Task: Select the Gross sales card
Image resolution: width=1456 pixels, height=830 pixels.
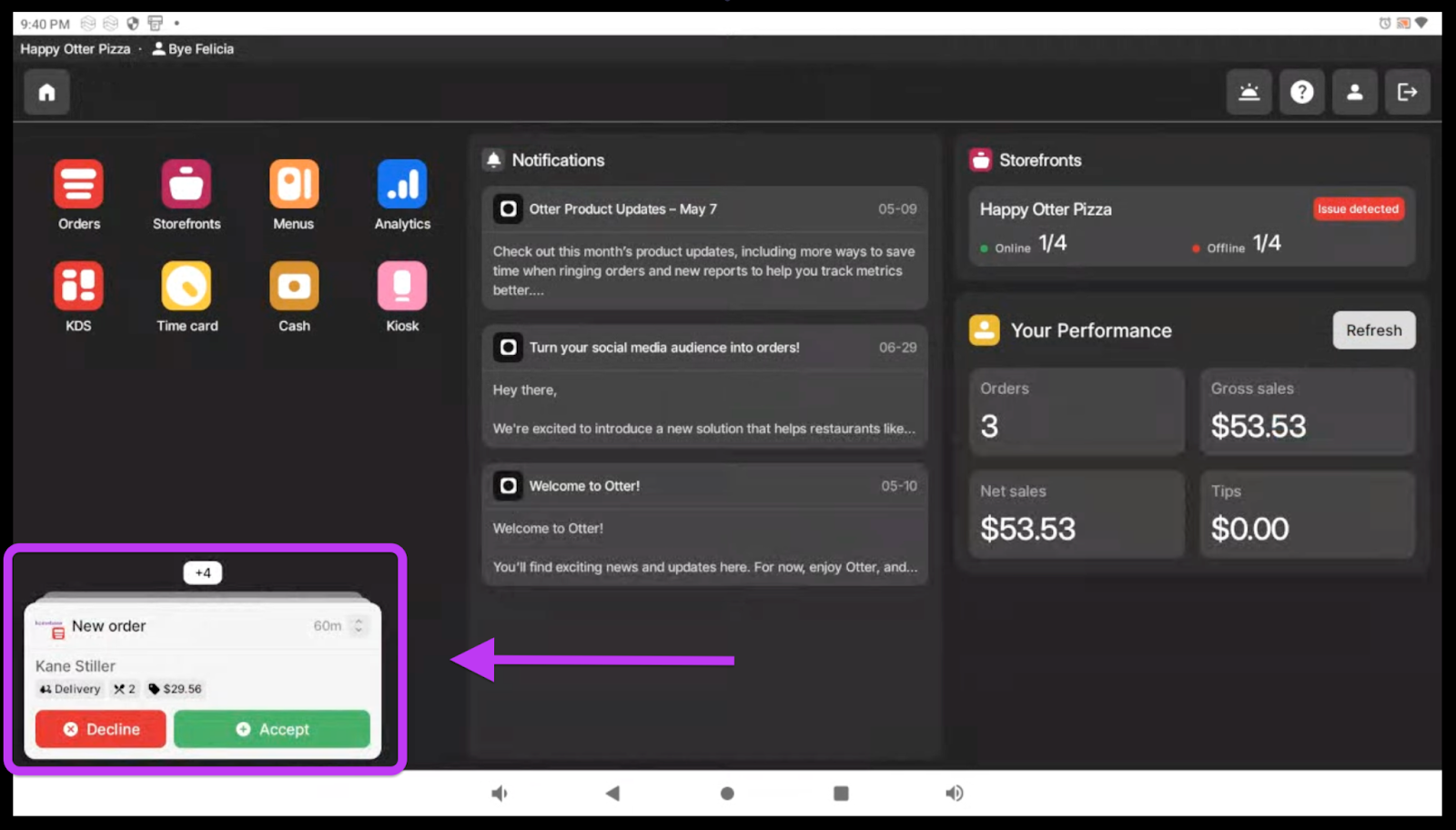Action: (x=1308, y=411)
